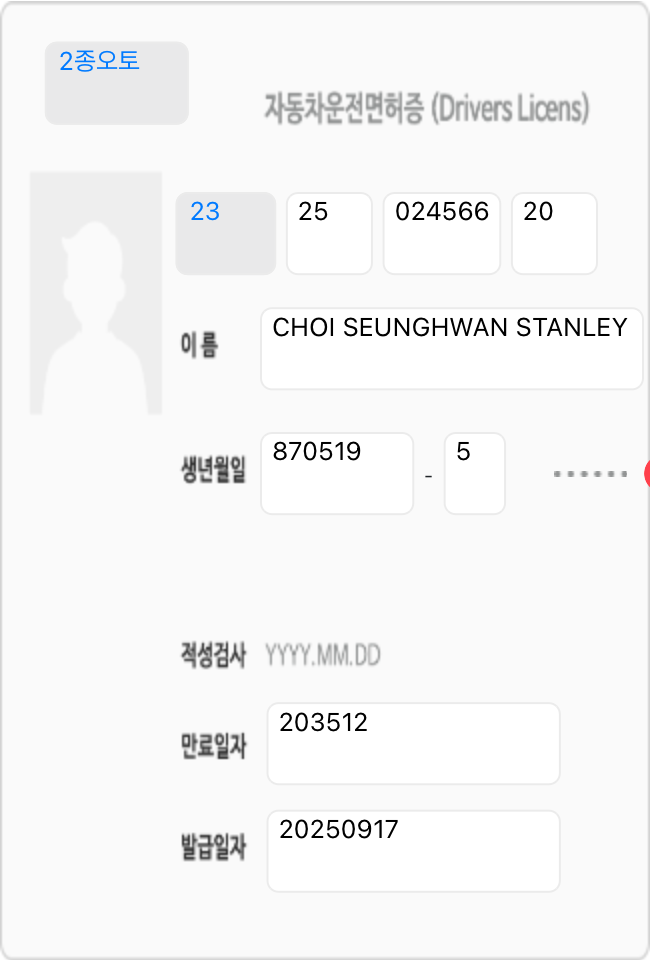Viewport: 650px width, 960px height.
Task: Click the 생년월일 label
Action: [x=212, y=471]
